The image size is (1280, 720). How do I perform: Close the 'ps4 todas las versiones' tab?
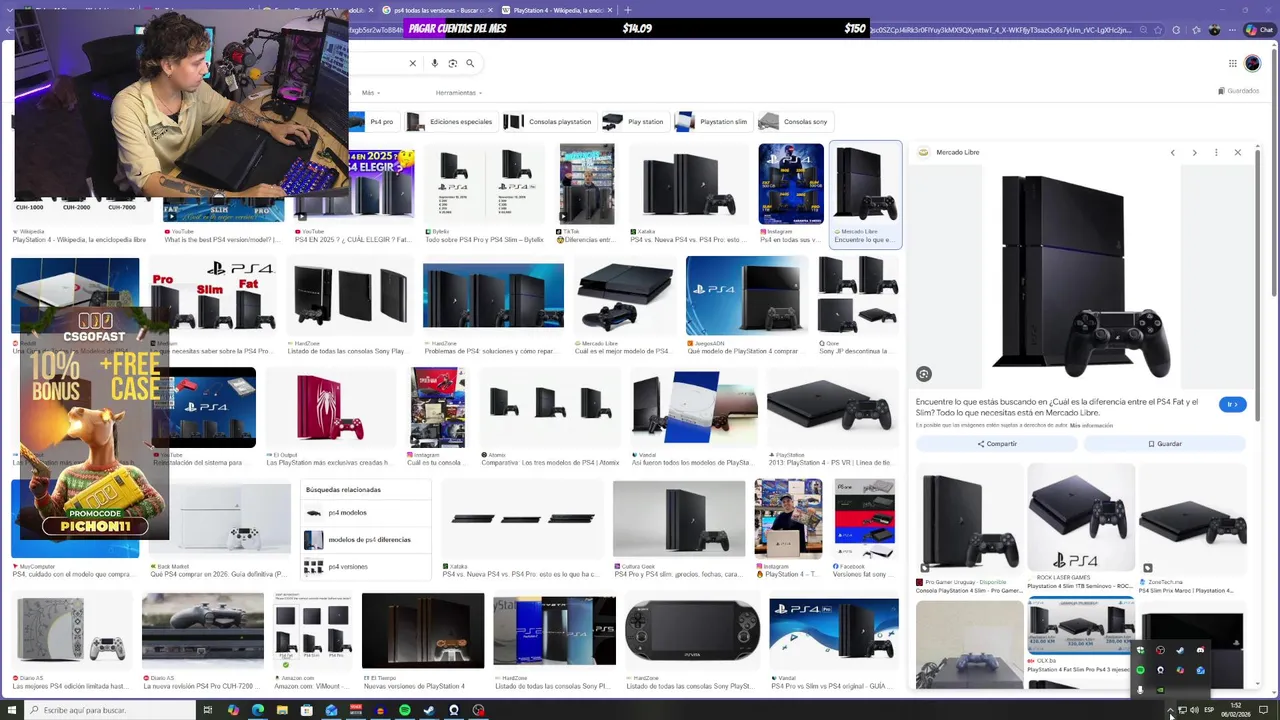493,10
